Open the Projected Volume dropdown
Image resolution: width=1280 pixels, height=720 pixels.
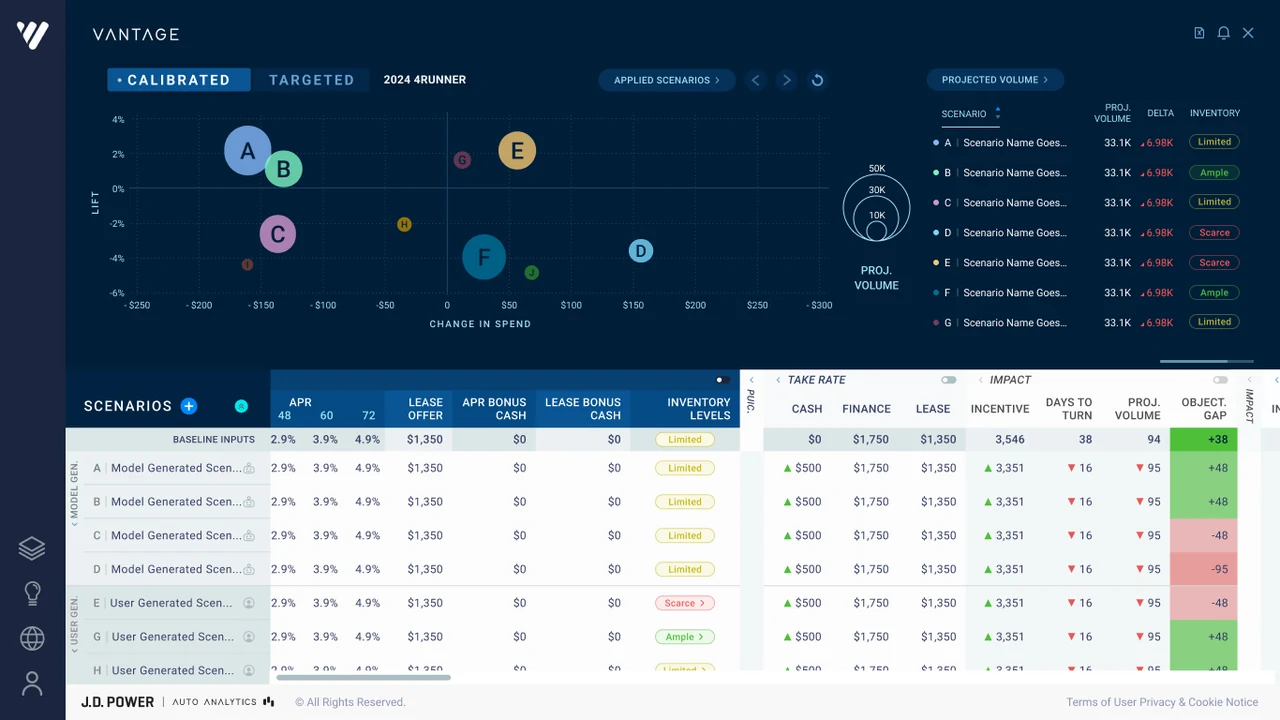[x=995, y=80]
